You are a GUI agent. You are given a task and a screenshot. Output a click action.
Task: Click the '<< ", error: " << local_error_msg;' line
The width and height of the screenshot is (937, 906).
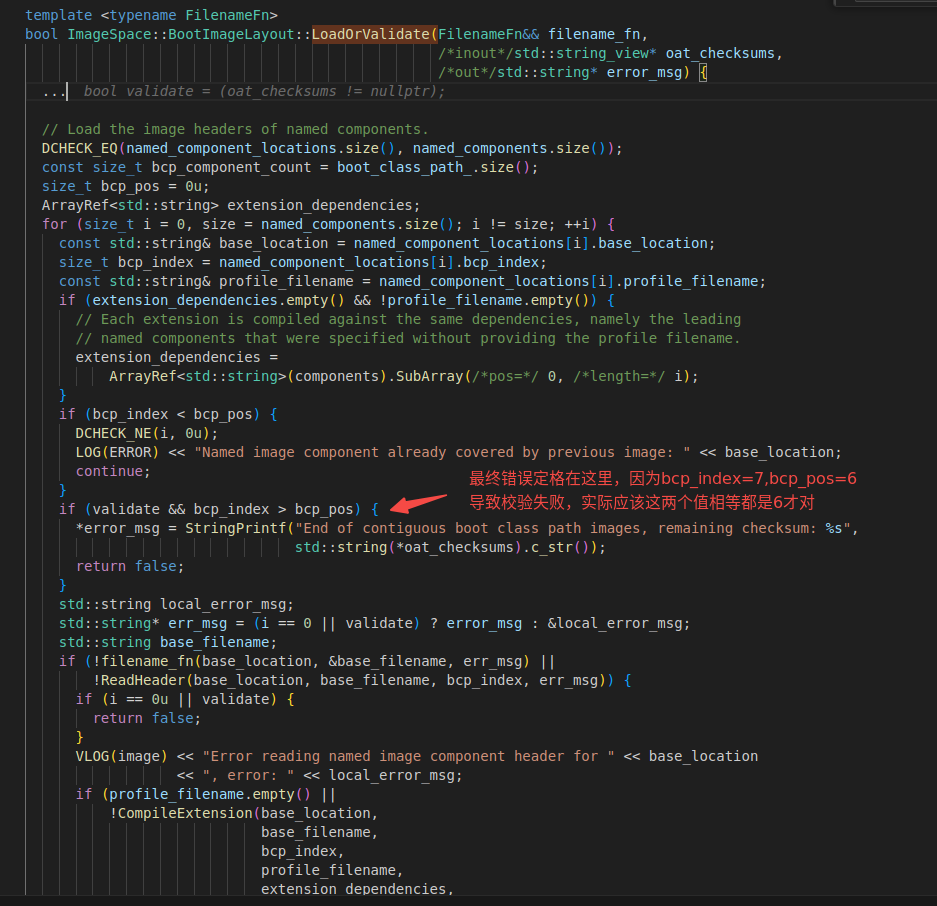[x=320, y=776]
